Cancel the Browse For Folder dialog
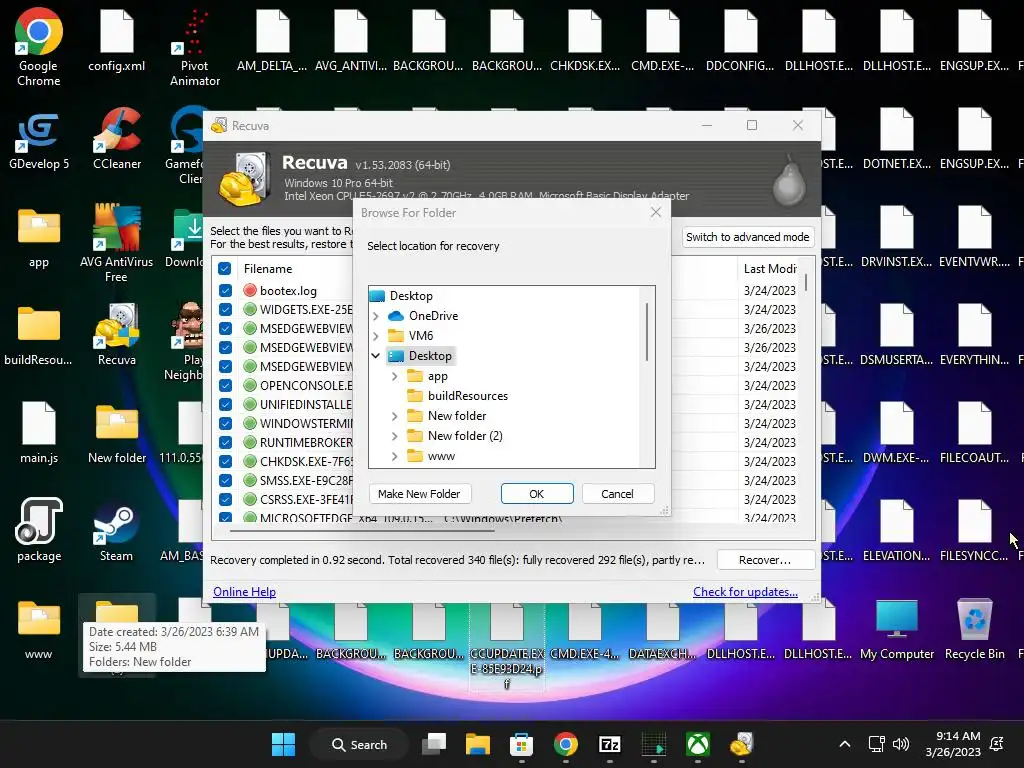This screenshot has height=768, width=1024. (617, 494)
